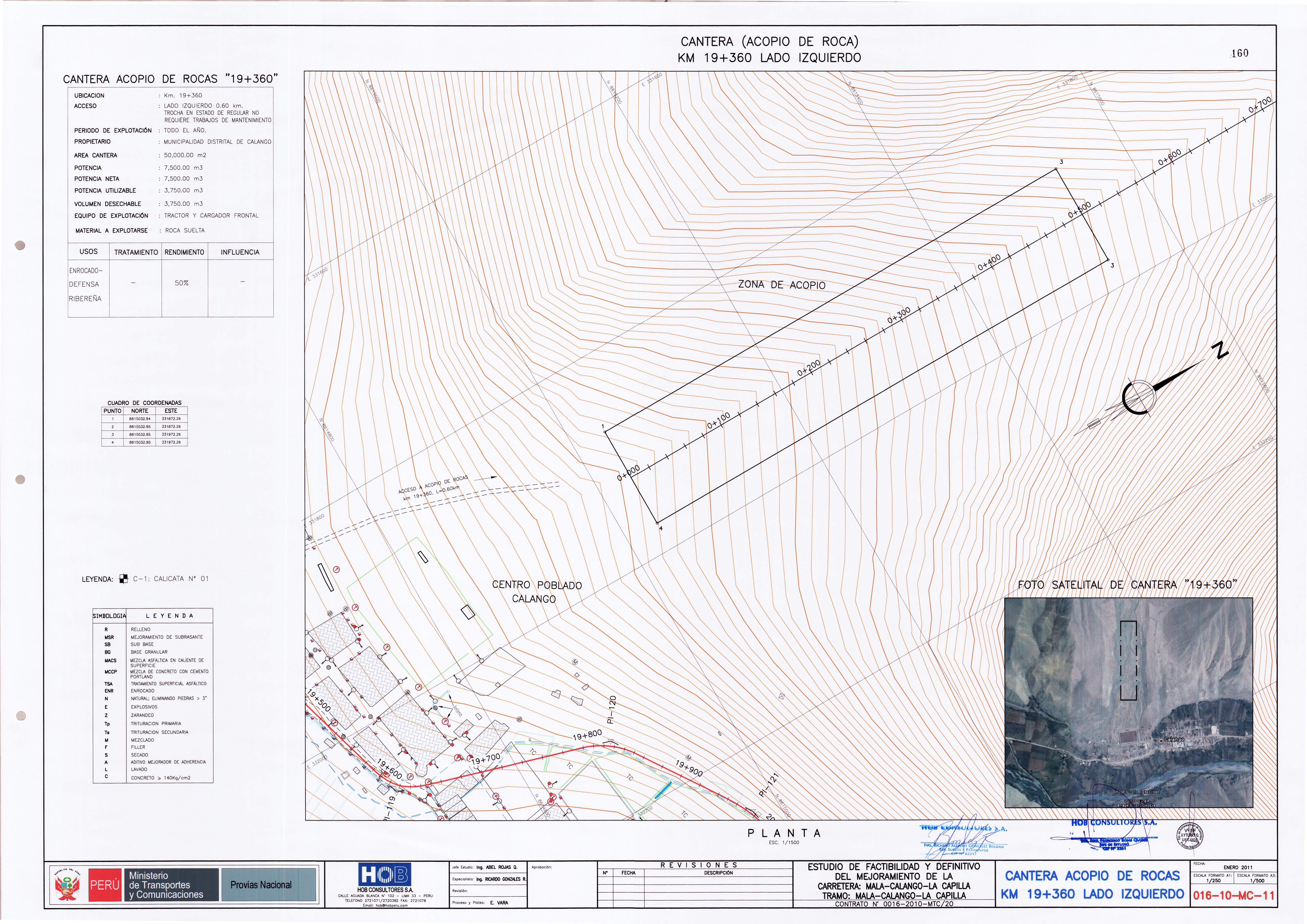Click the PI-120 label
The height and width of the screenshot is (924, 1307).
coord(612,710)
